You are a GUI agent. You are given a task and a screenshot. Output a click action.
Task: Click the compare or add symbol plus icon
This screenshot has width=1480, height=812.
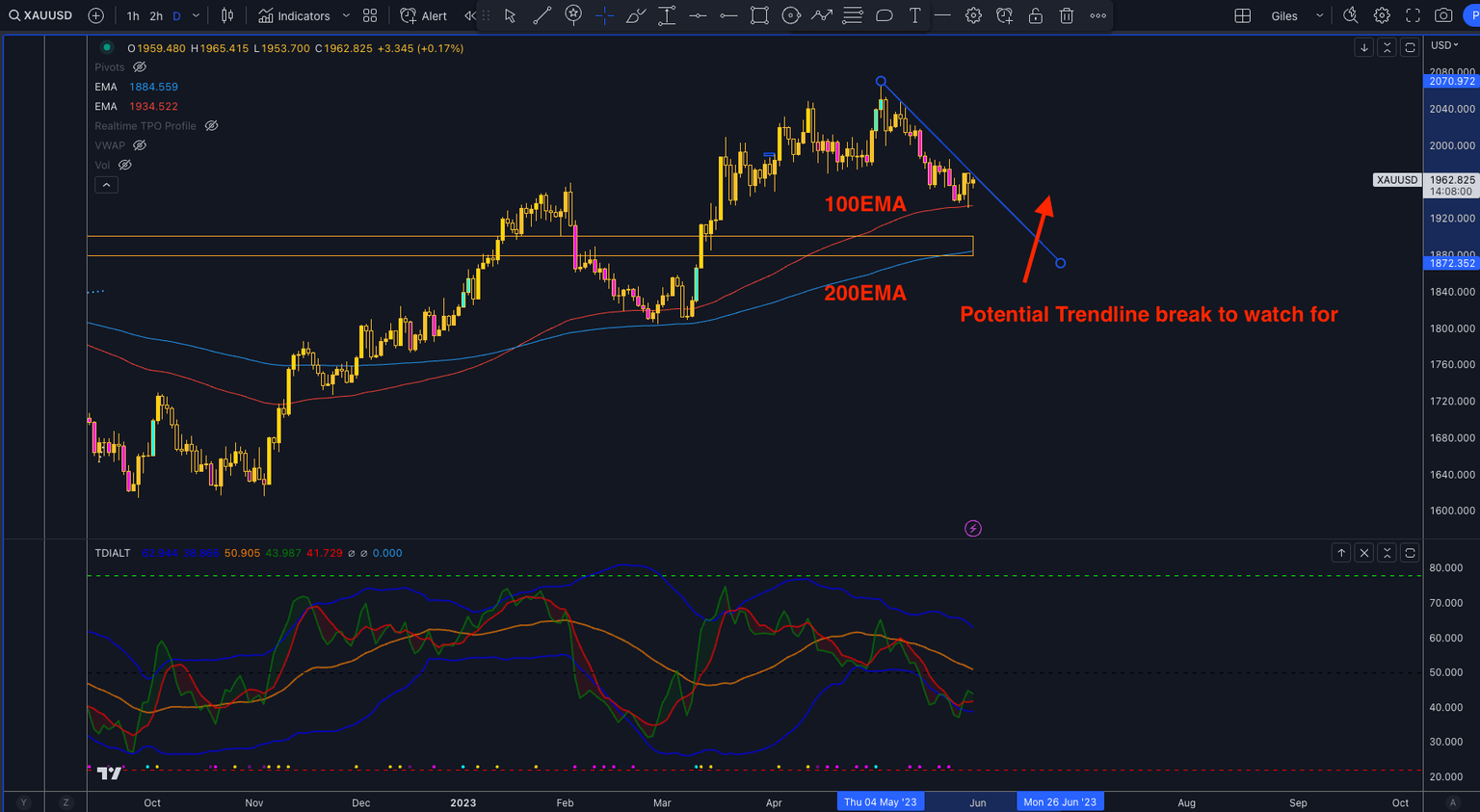point(95,15)
